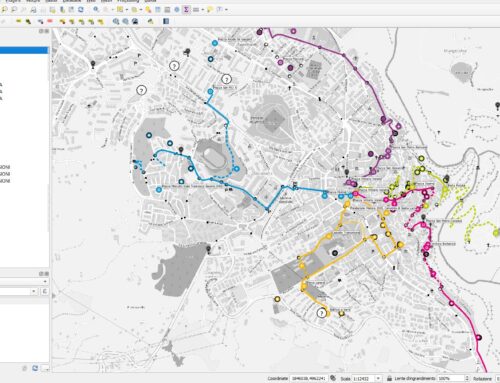Click the last yellow label tool icon
The width and height of the screenshot is (500, 383).
click(x=100, y=22)
